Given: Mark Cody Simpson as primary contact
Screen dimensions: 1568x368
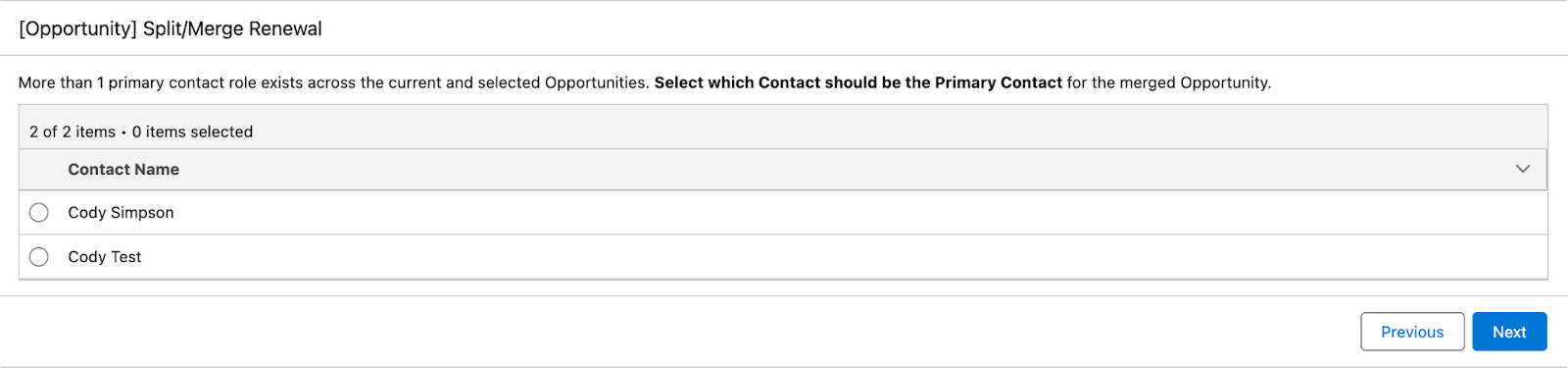Looking at the screenshot, I should [39, 212].
